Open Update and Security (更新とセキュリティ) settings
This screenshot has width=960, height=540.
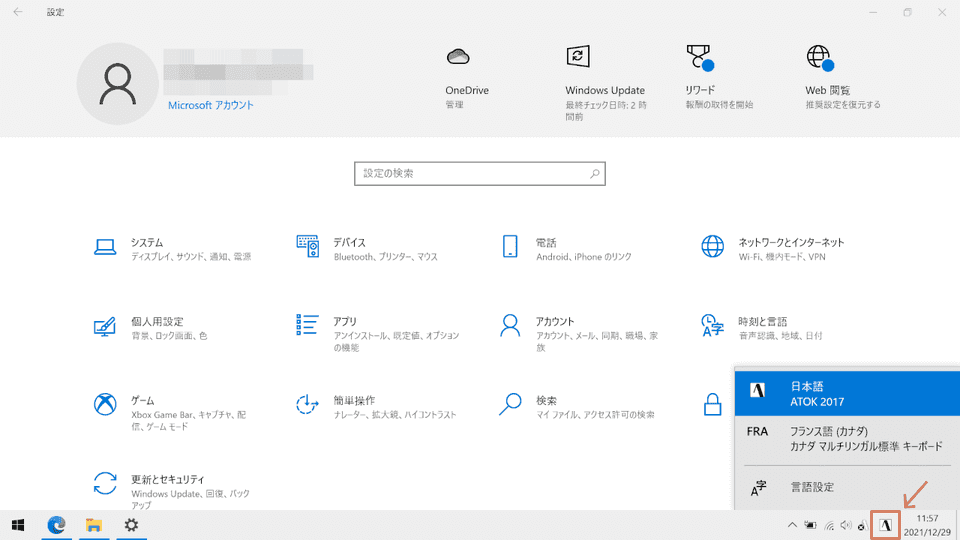(167, 480)
